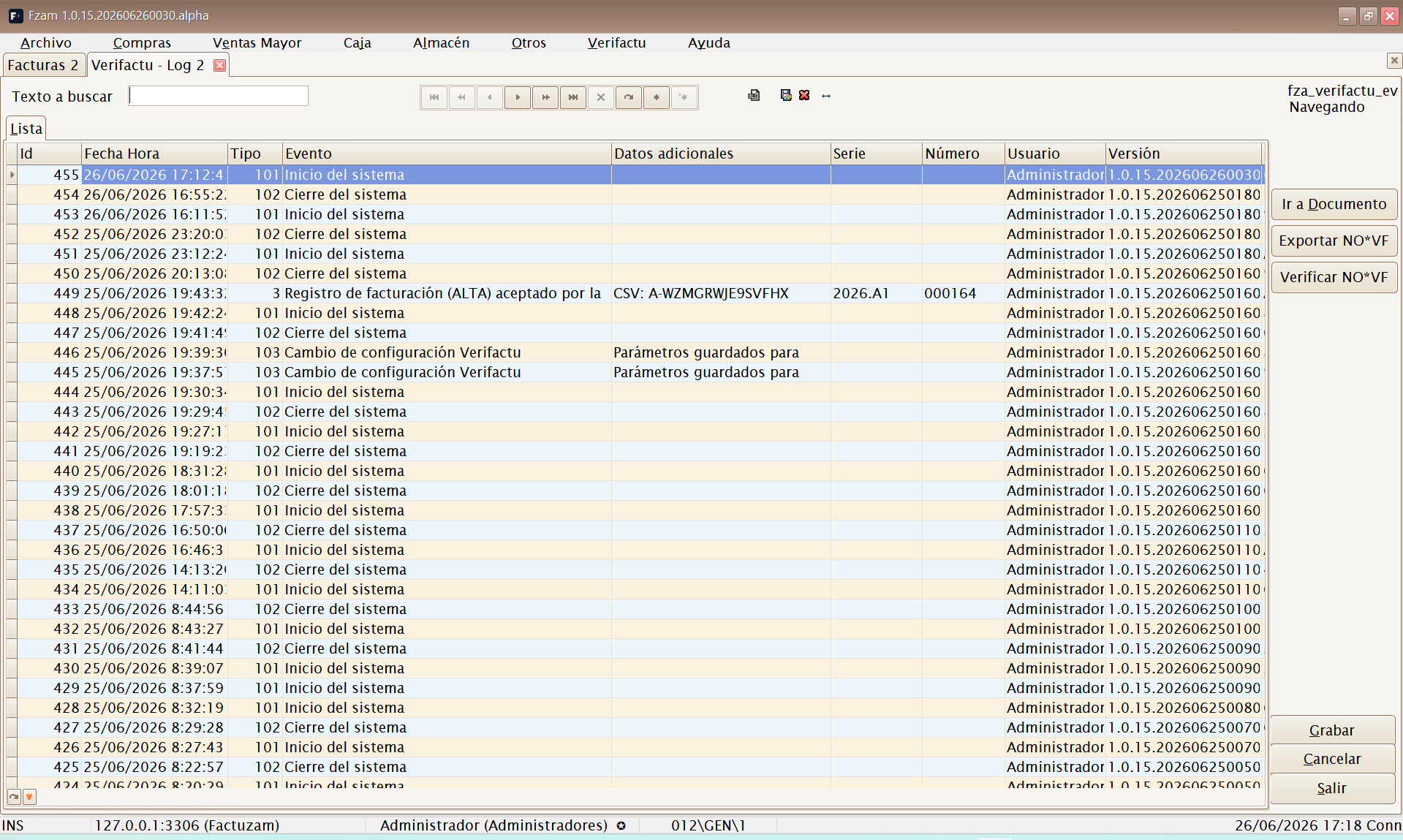Switch to the Facturas 2 tab
The image size is (1403, 840).
43,65
